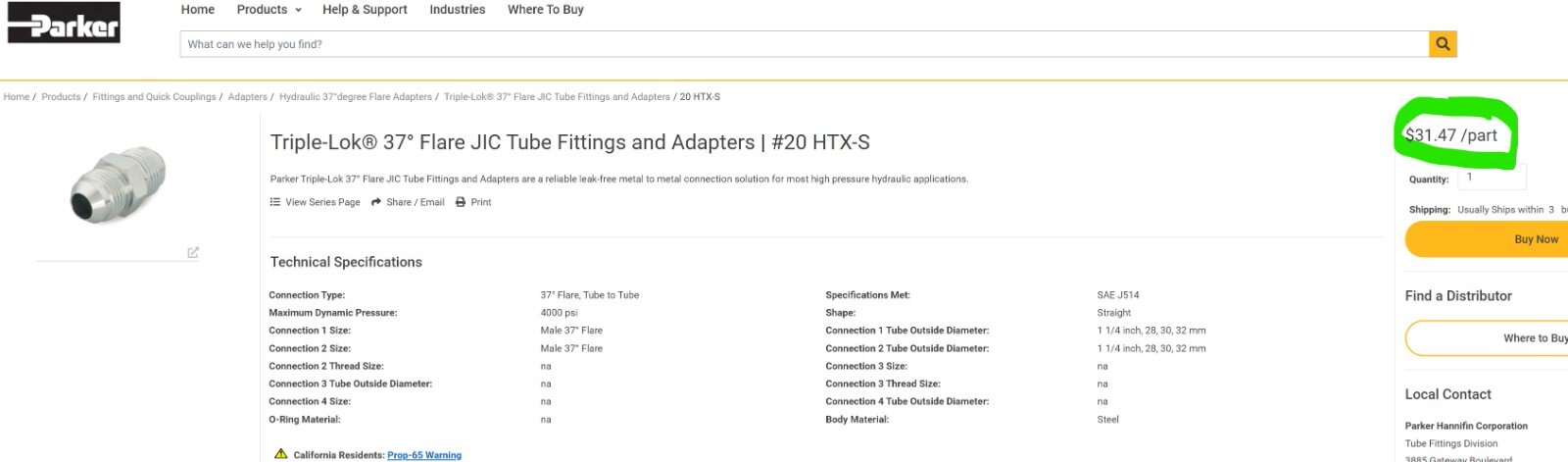Click the Share / Email arrow icon
Screen dimensions: 1568x462
(x=376, y=202)
